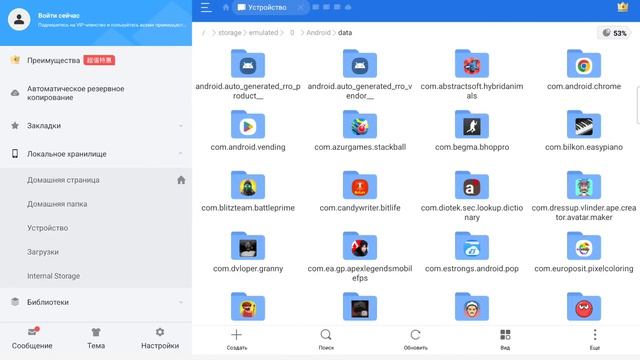Collapse the Локальное хранилище section

click(96, 154)
